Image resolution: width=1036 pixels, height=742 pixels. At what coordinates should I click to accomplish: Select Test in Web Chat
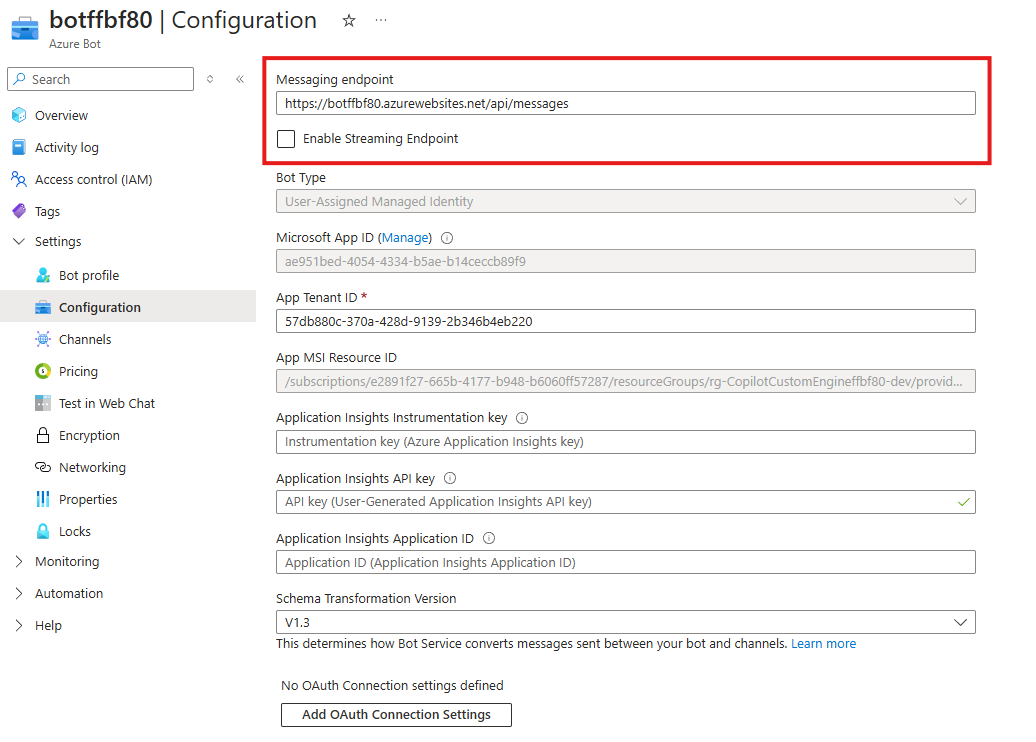tap(107, 404)
